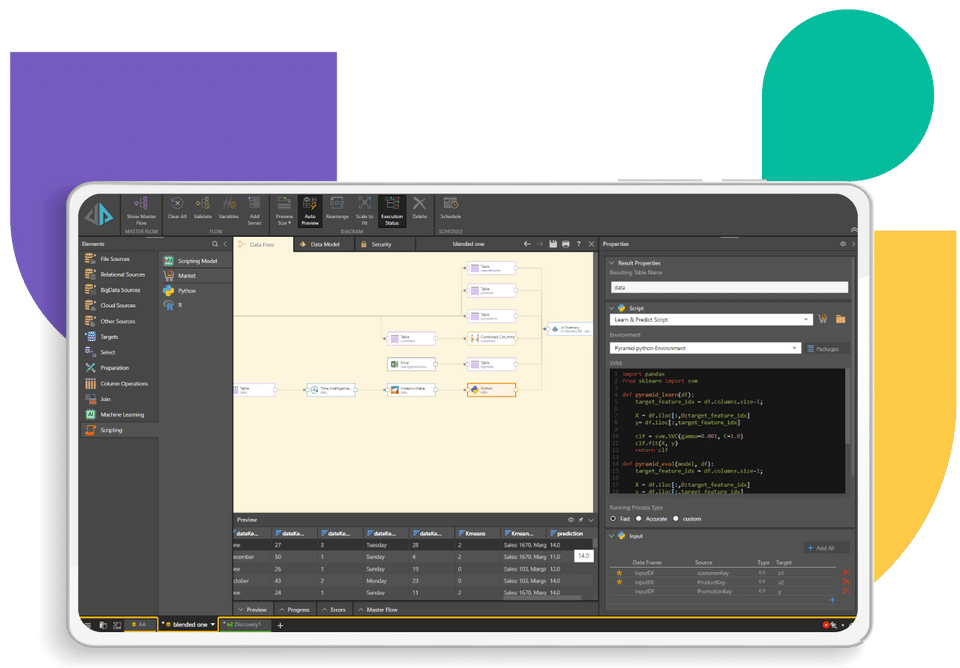Click the back arrow icon
Image resolution: width=960 pixels, height=668 pixels.
point(527,244)
